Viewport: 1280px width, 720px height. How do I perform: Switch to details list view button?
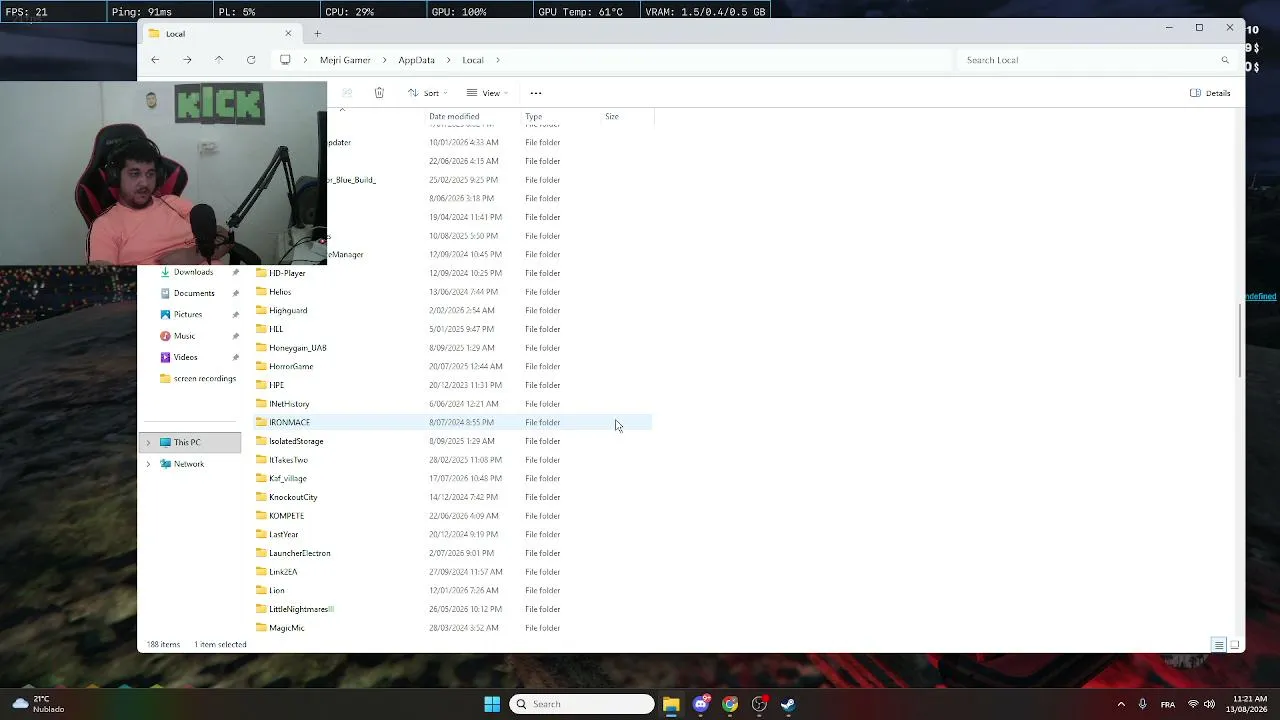(1219, 645)
